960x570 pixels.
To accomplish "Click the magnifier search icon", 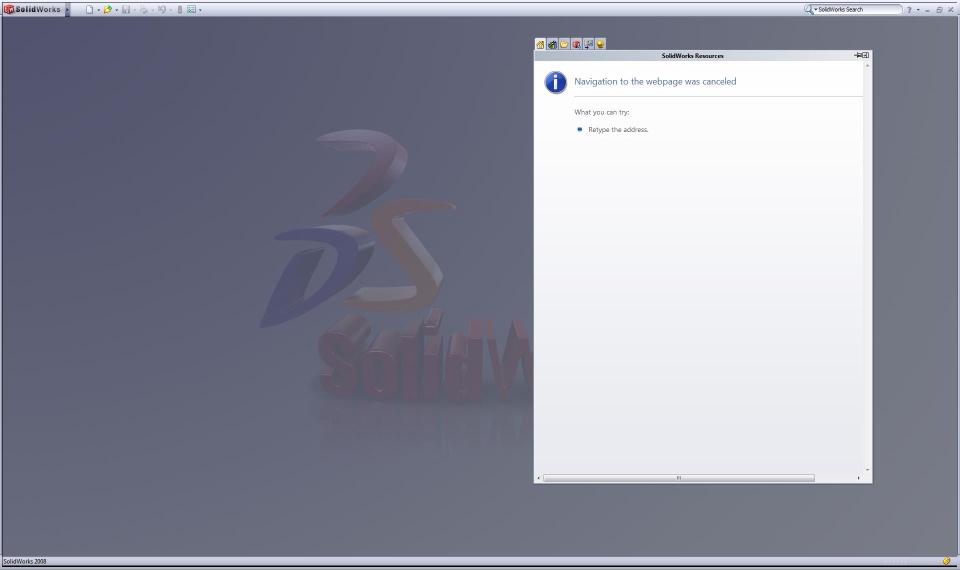I will [808, 10].
